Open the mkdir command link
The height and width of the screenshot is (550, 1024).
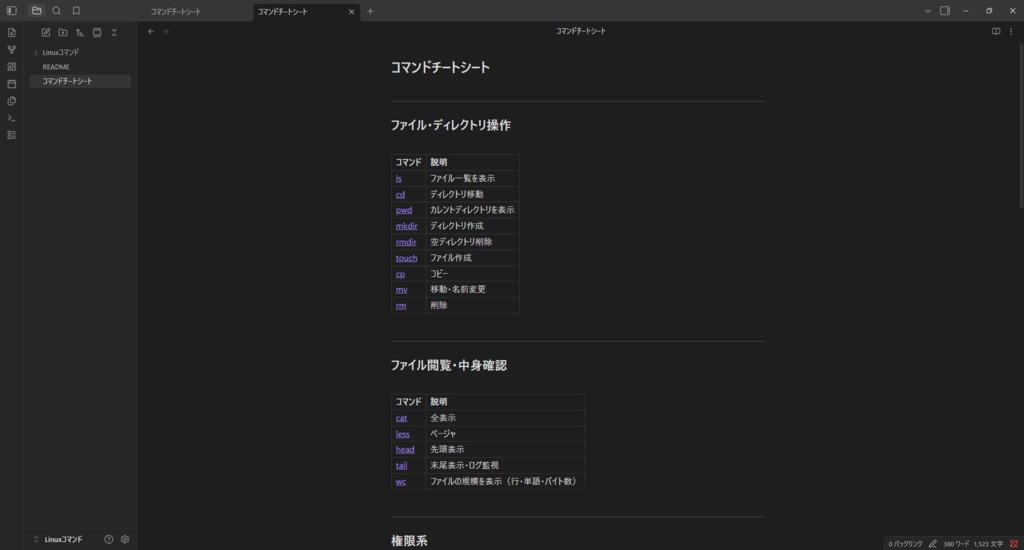click(406, 226)
